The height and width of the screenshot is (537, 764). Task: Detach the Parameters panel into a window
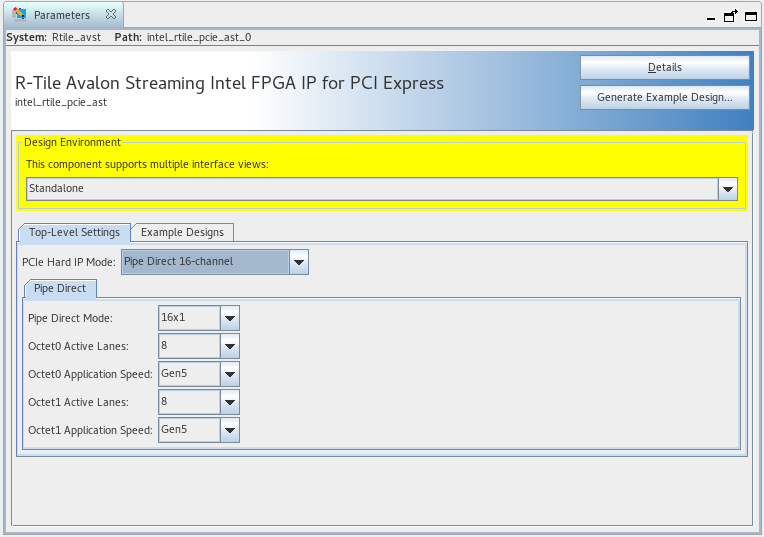(730, 16)
